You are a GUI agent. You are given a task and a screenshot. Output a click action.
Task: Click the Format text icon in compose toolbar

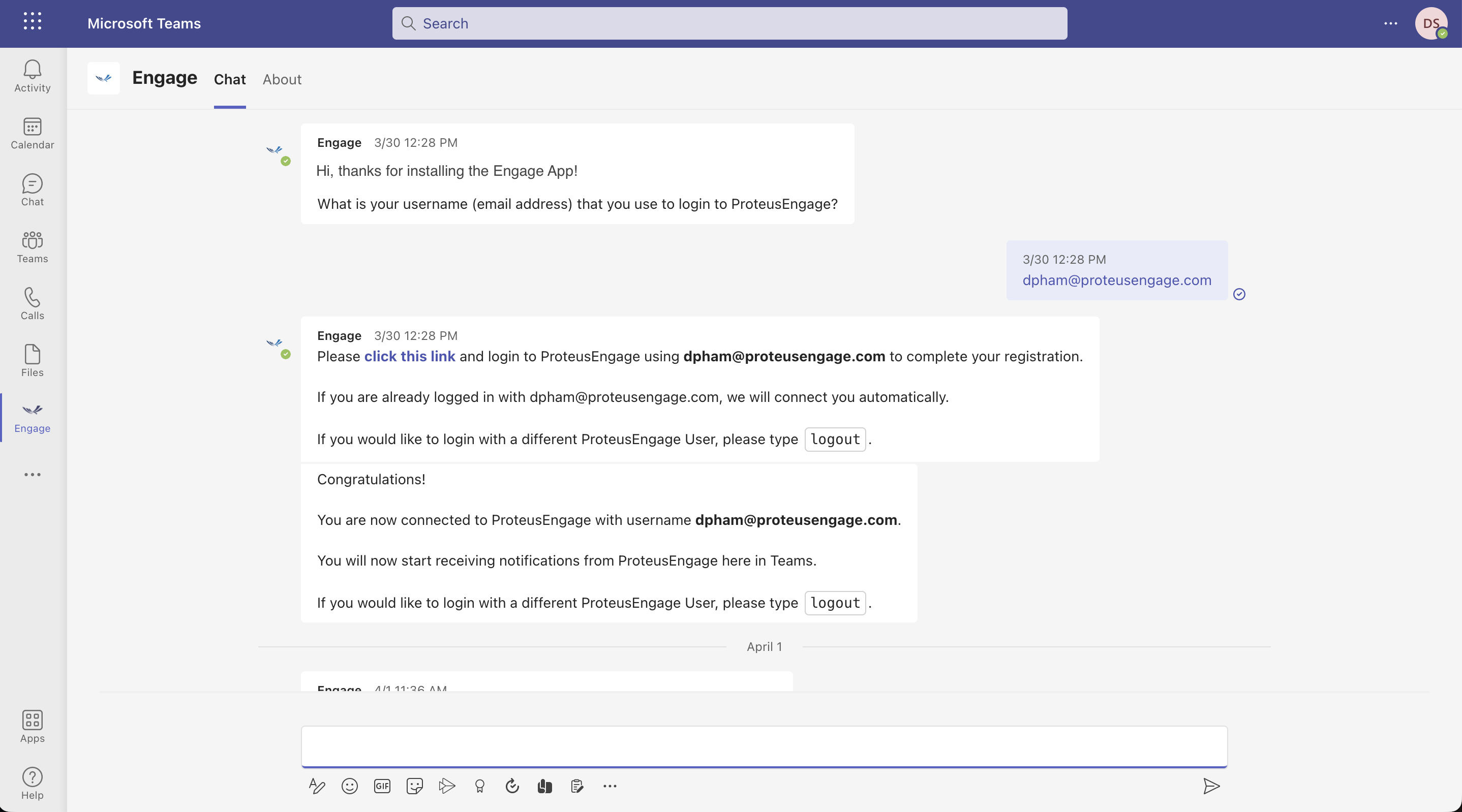pos(317,786)
